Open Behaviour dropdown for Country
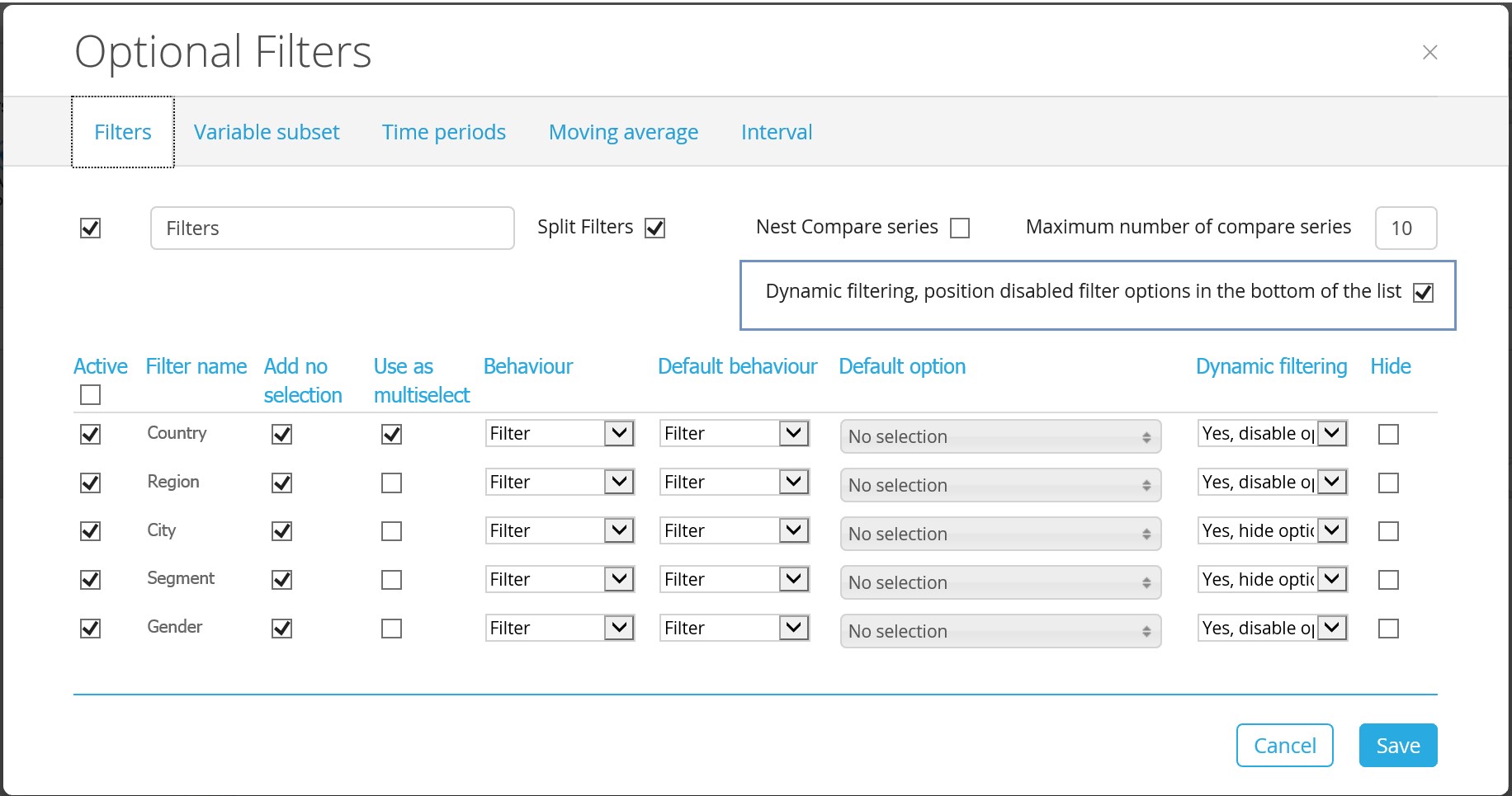The image size is (1512, 796). [x=560, y=434]
